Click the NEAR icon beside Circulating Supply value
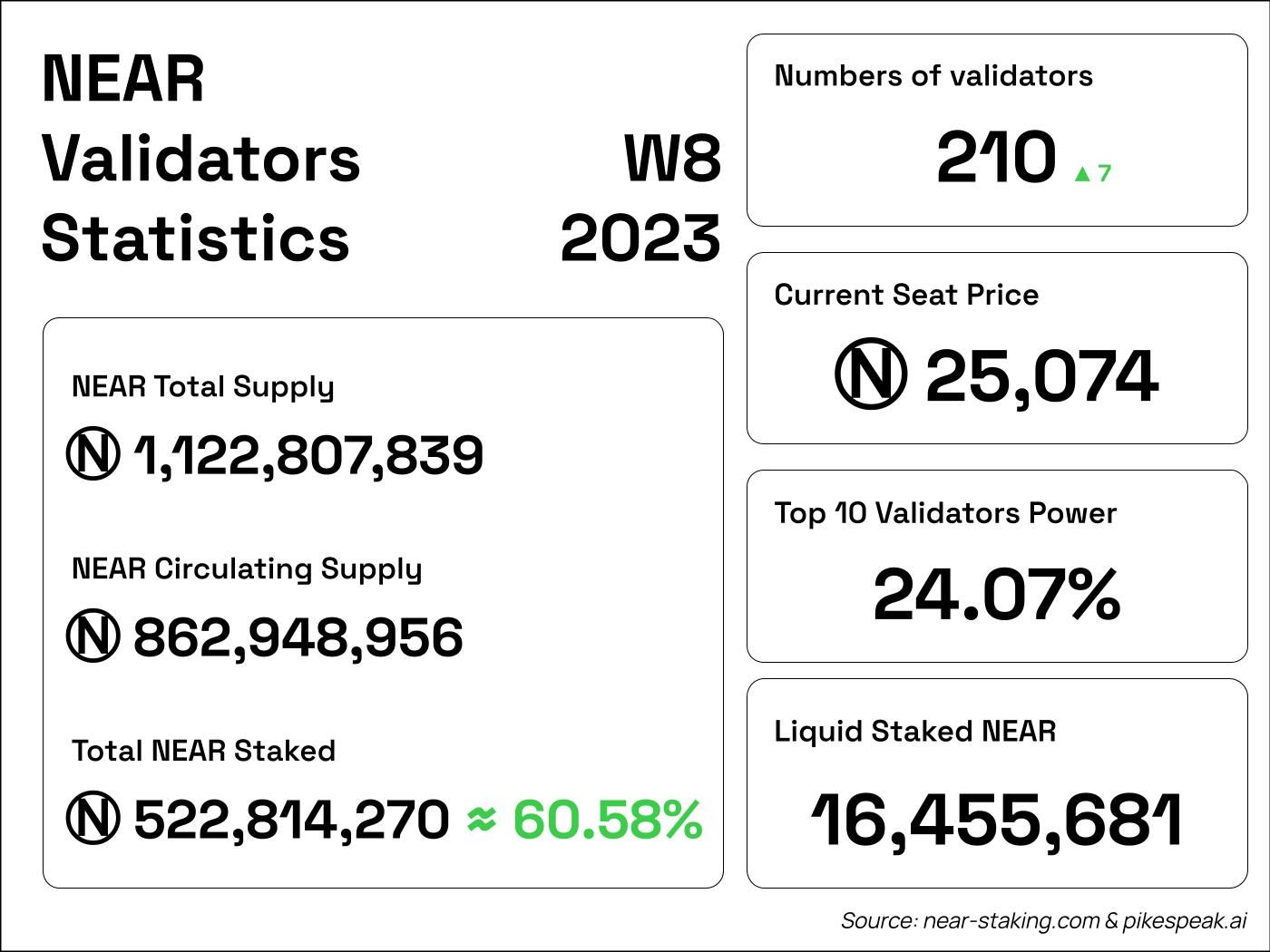Screen dimensions: 1270x952 pyautogui.click(x=93, y=636)
